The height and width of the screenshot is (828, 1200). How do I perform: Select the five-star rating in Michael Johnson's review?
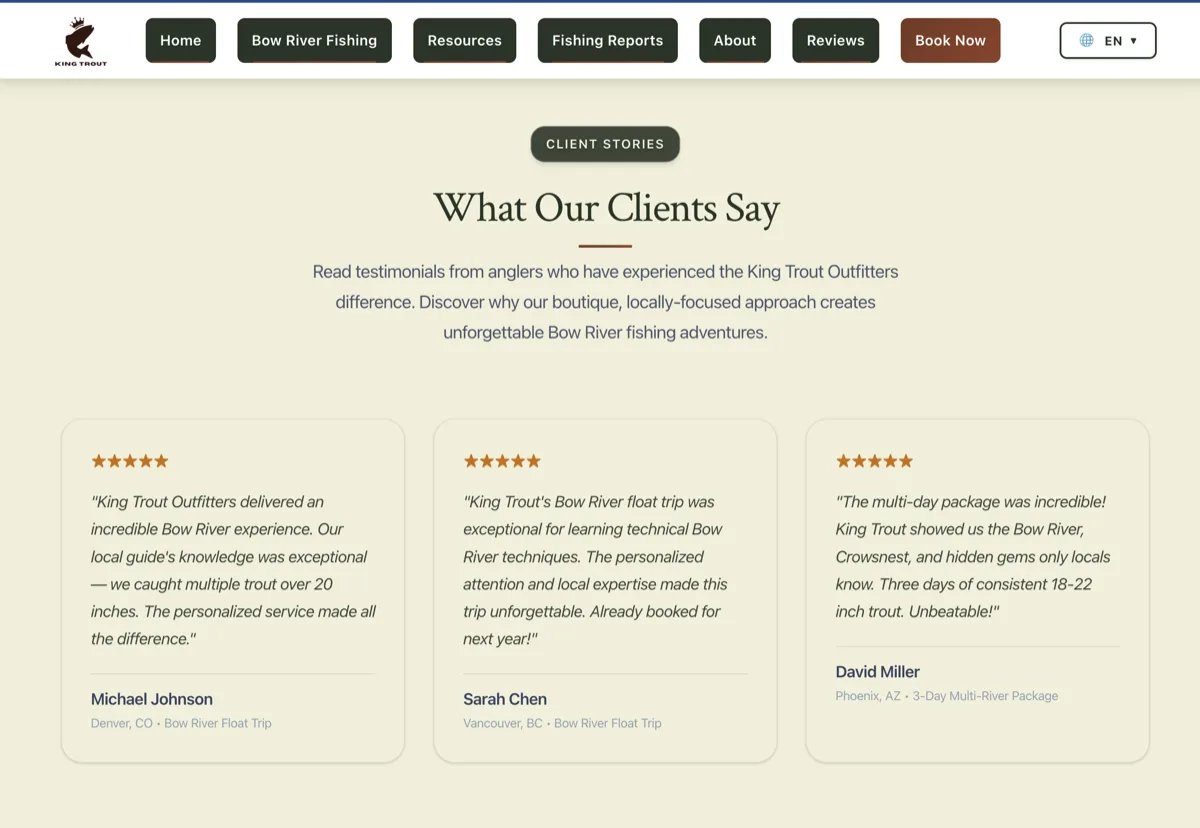129,461
